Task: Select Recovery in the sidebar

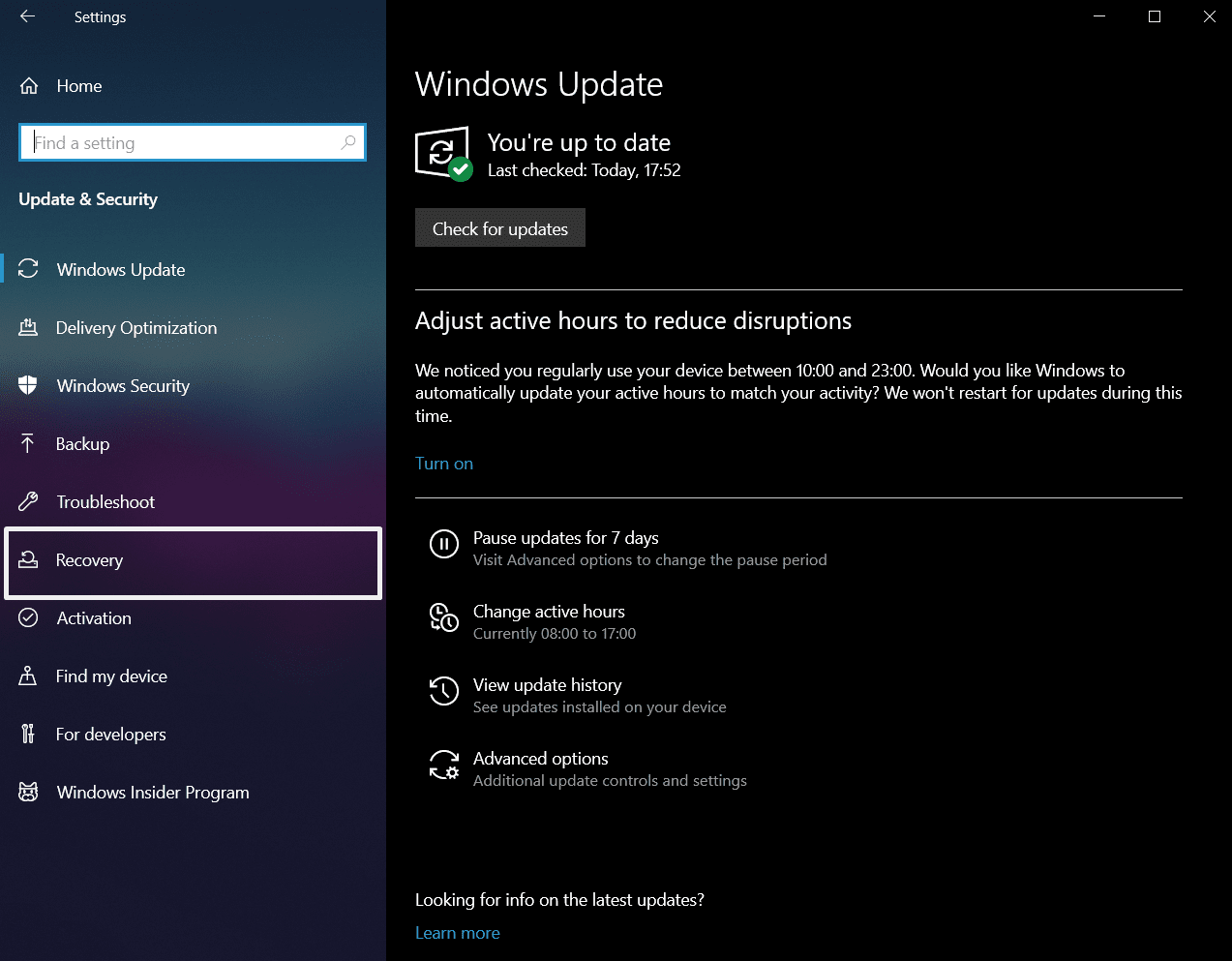Action: [193, 562]
